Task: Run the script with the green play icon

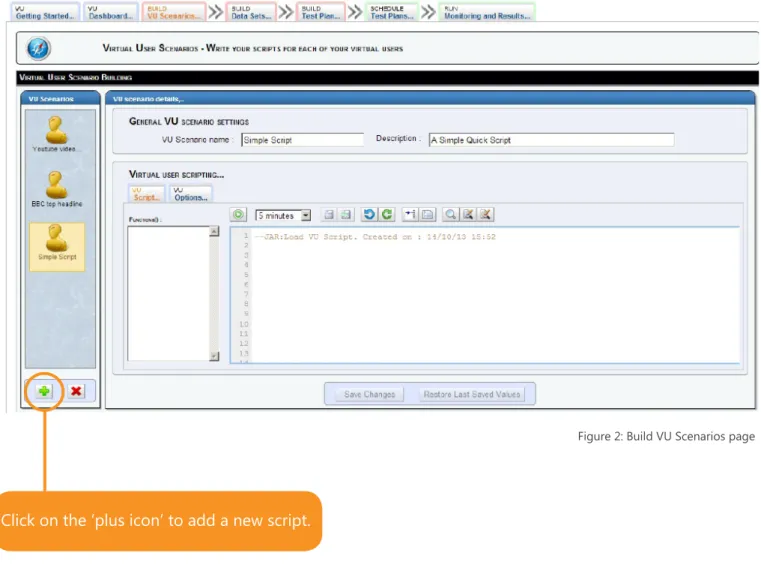Action: click(238, 215)
